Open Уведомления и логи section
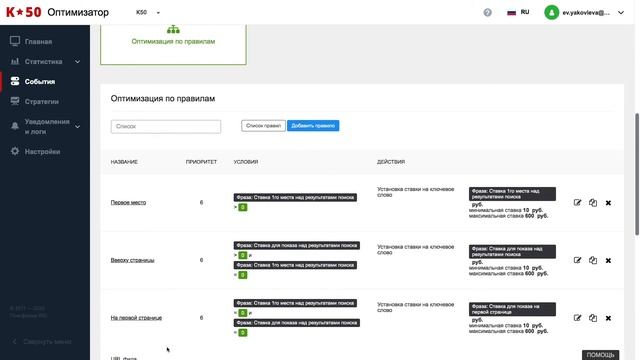Image resolution: width=640 pixels, height=360 pixels. pos(47,127)
